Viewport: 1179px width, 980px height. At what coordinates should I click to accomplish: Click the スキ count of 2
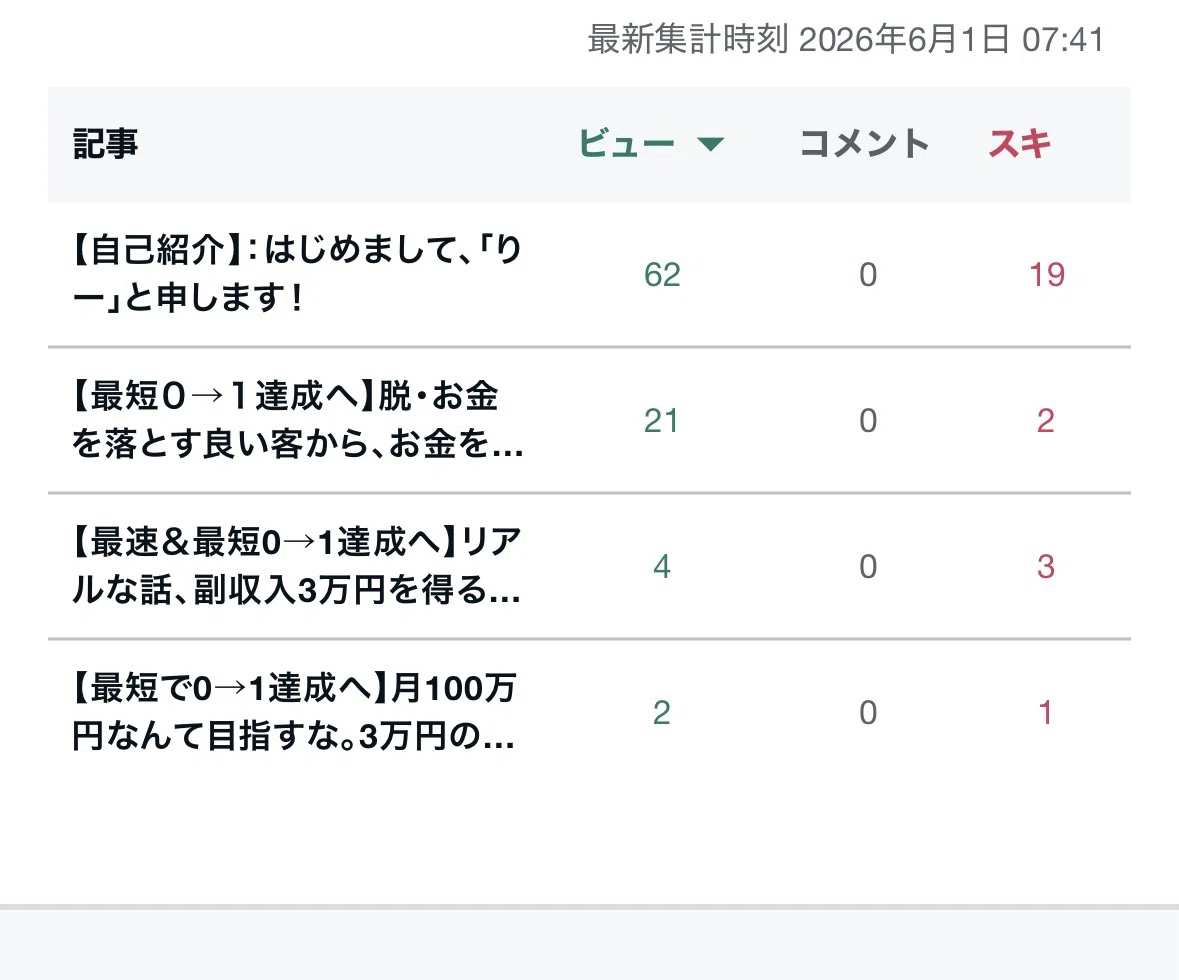tap(1045, 420)
